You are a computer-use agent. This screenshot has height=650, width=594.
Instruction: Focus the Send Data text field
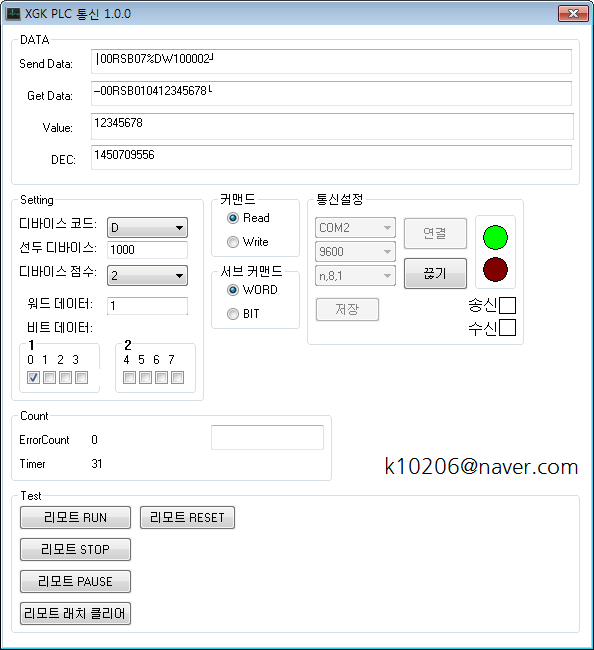(331, 61)
